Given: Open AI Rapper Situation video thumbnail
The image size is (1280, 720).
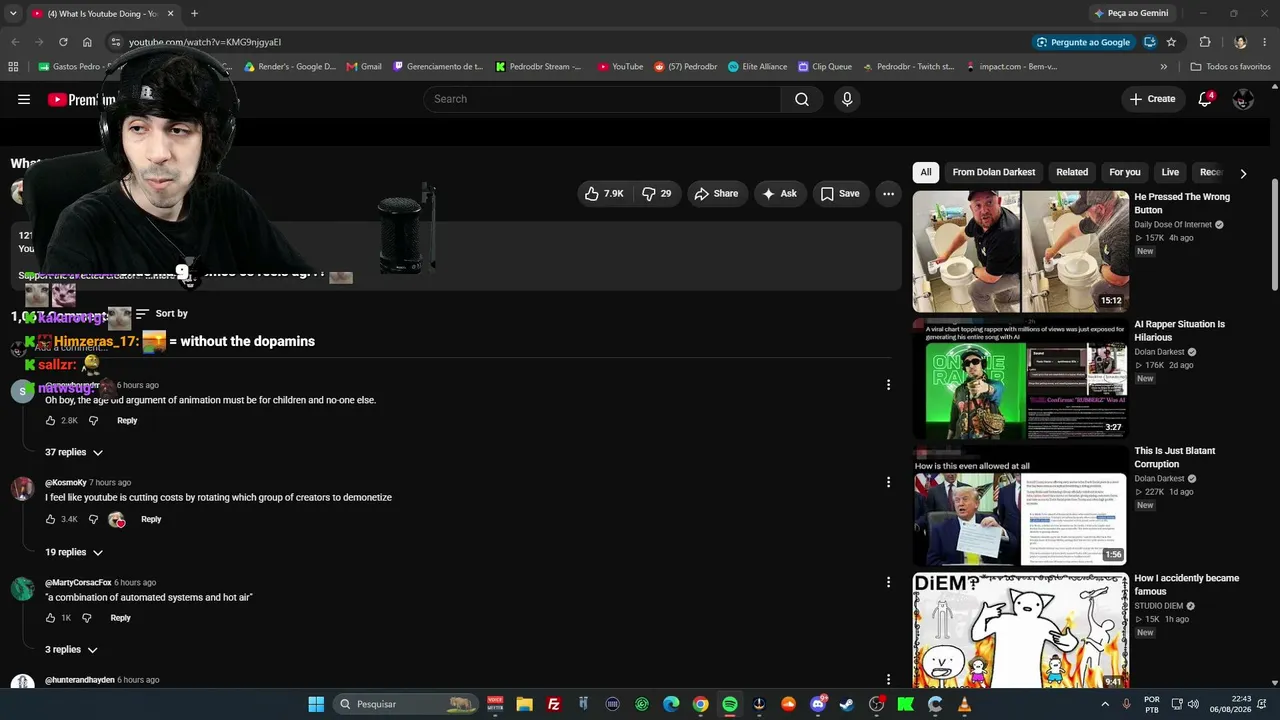Looking at the screenshot, I should 1021,380.
